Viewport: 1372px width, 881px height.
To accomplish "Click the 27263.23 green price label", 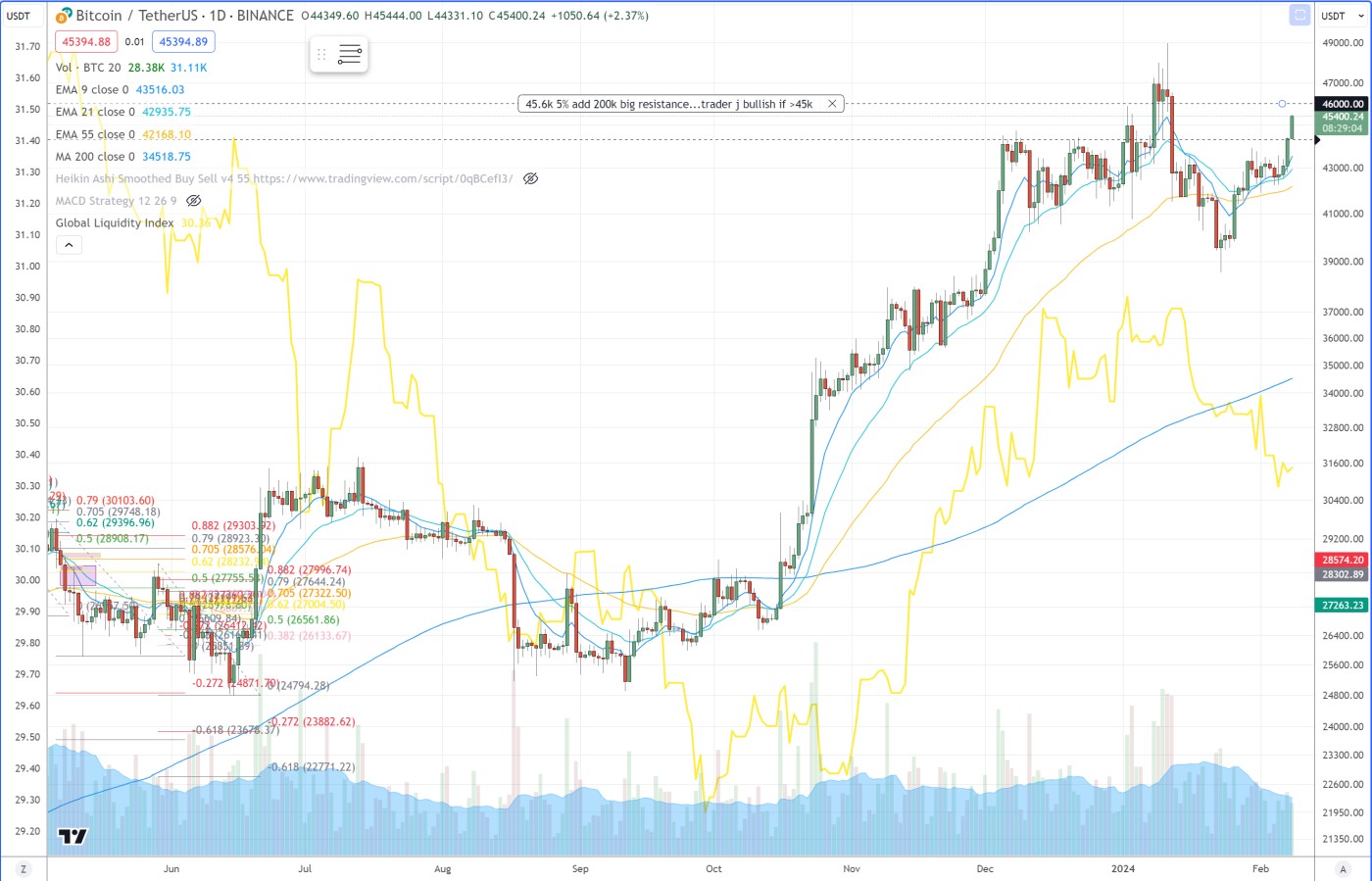I will click(1343, 606).
